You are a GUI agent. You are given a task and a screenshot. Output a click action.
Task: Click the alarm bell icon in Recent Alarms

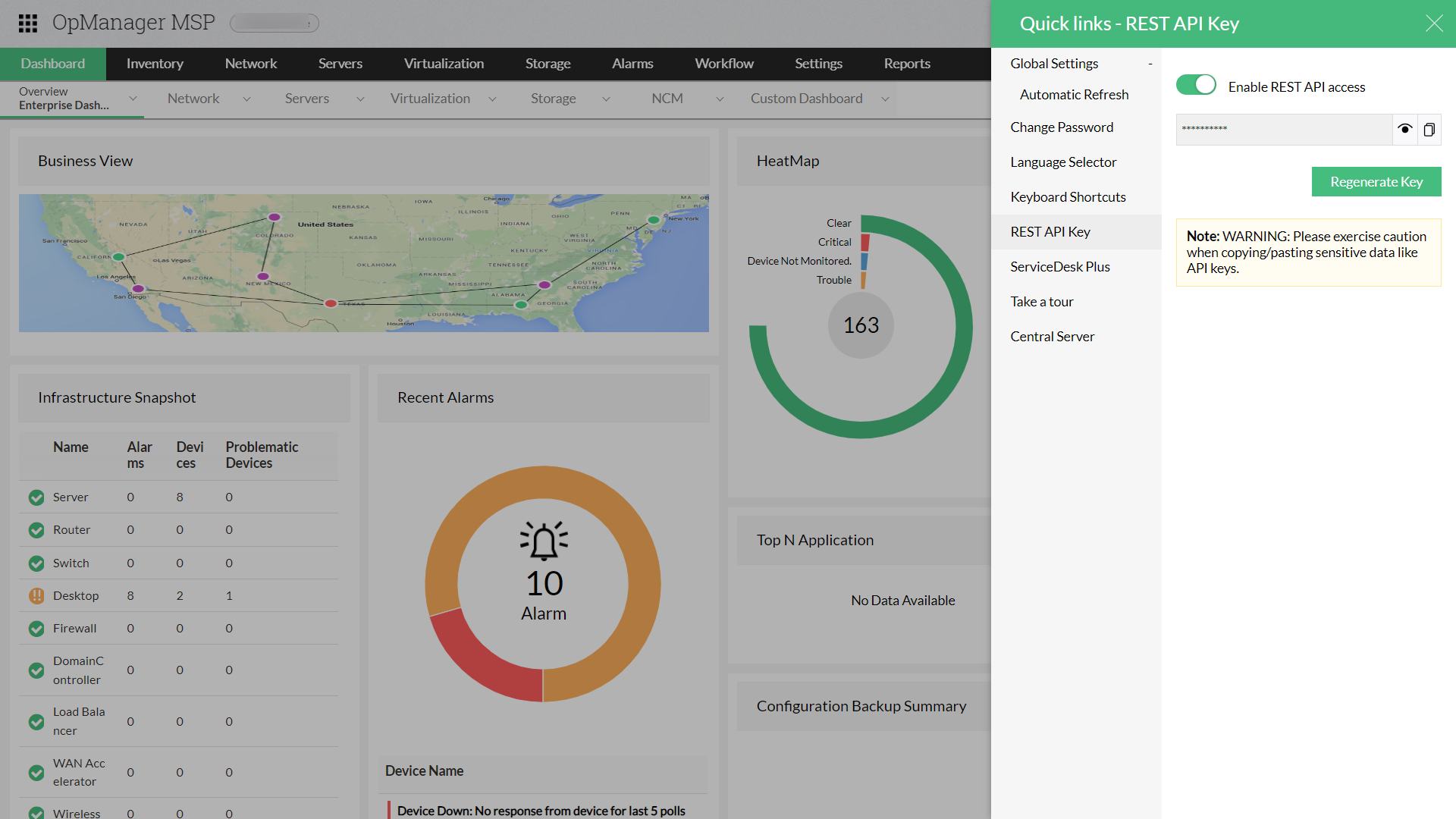point(544,541)
